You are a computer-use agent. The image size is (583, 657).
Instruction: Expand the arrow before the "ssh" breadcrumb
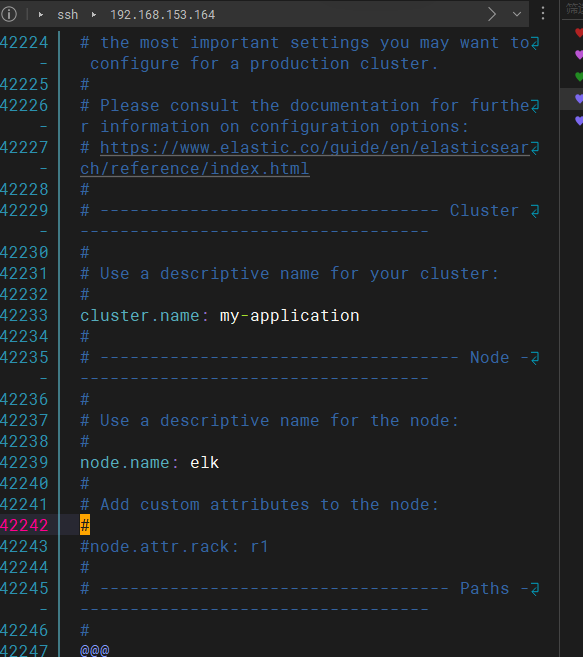tap(41, 15)
